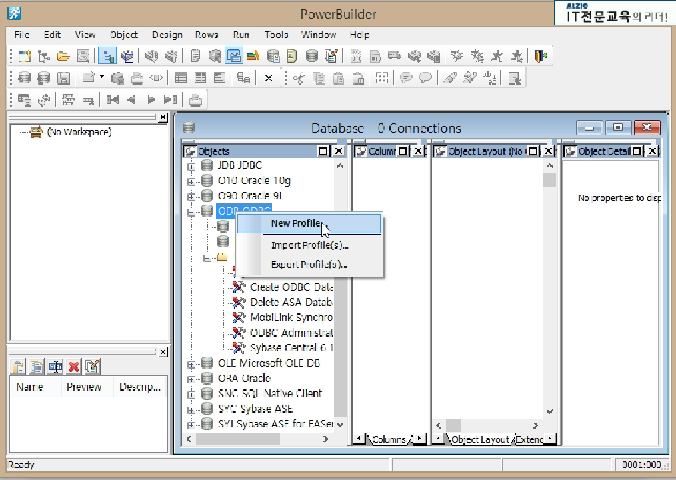
Task: Expand the O90 Oracle 9i node
Action: click(191, 197)
